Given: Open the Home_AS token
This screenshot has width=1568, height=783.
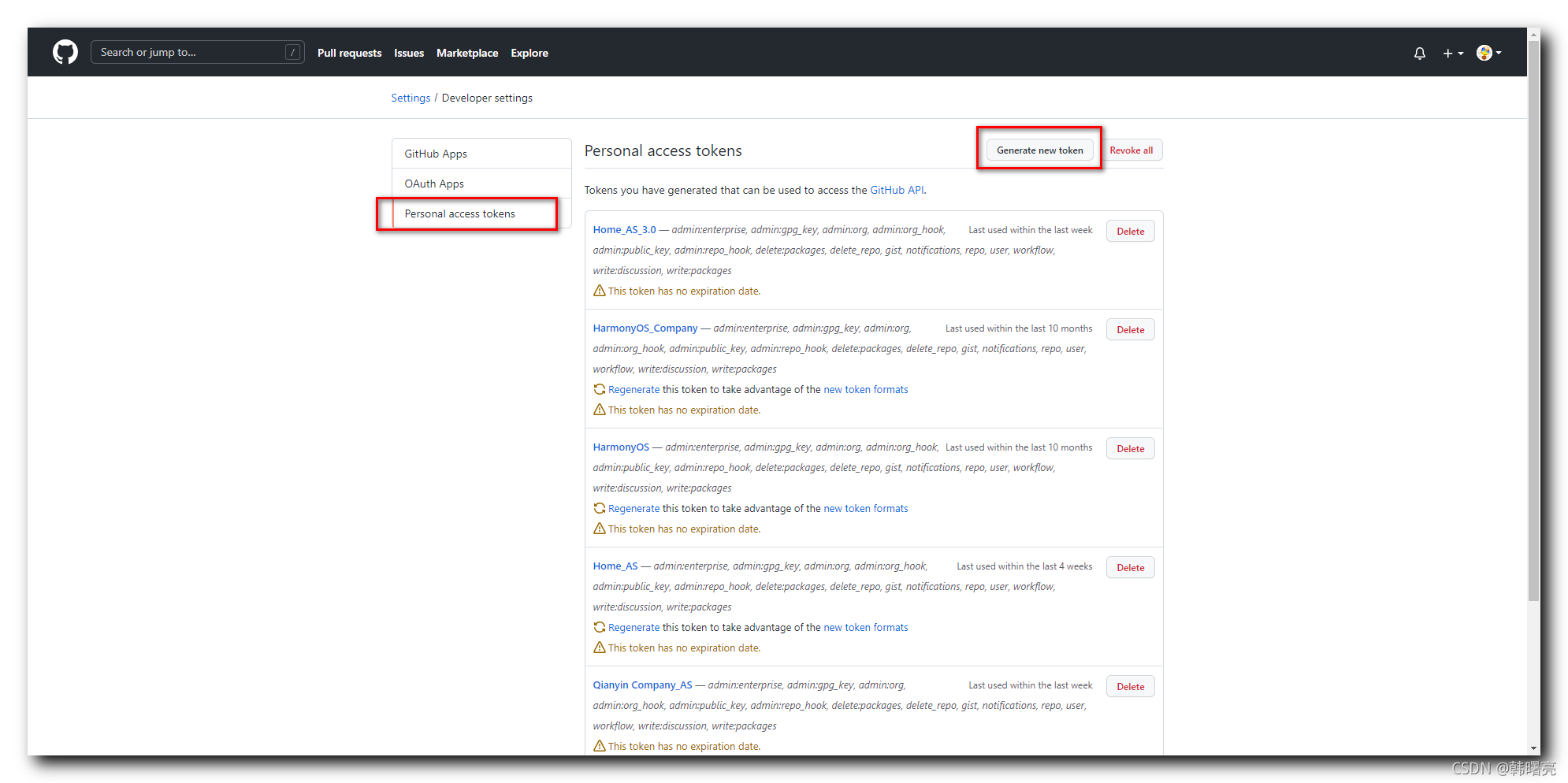Looking at the screenshot, I should (615, 566).
